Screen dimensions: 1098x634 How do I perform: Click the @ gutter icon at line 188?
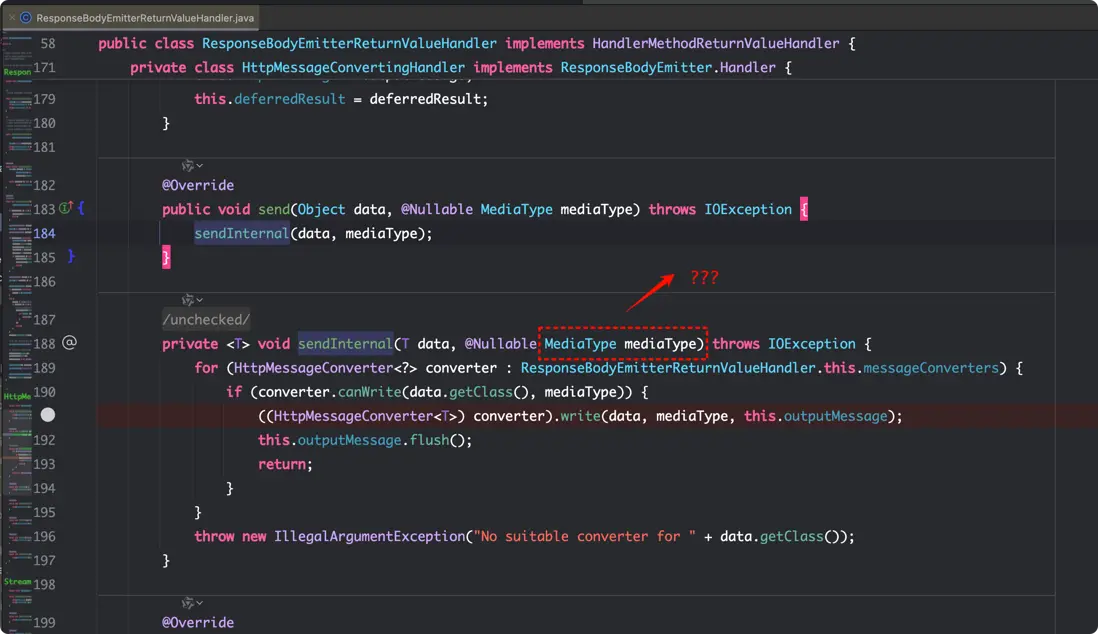pyautogui.click(x=69, y=343)
